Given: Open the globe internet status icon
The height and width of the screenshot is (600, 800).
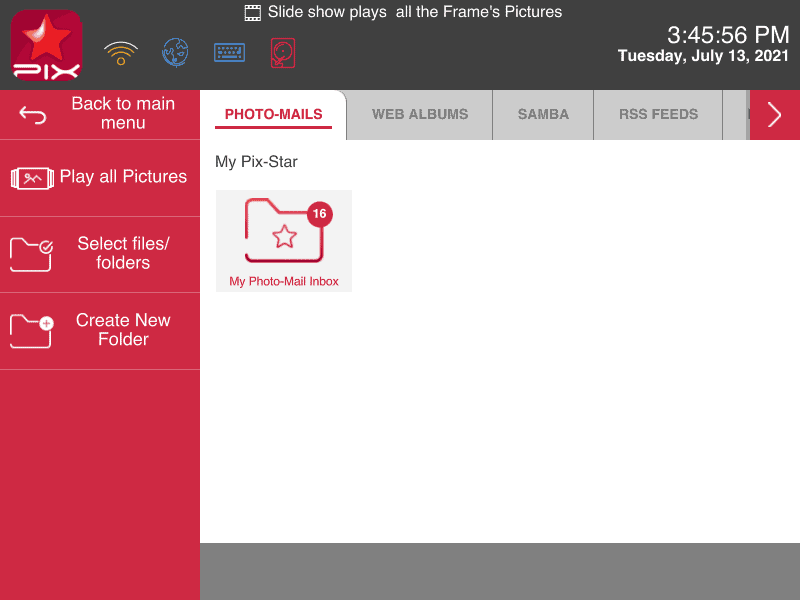Looking at the screenshot, I should [176, 53].
